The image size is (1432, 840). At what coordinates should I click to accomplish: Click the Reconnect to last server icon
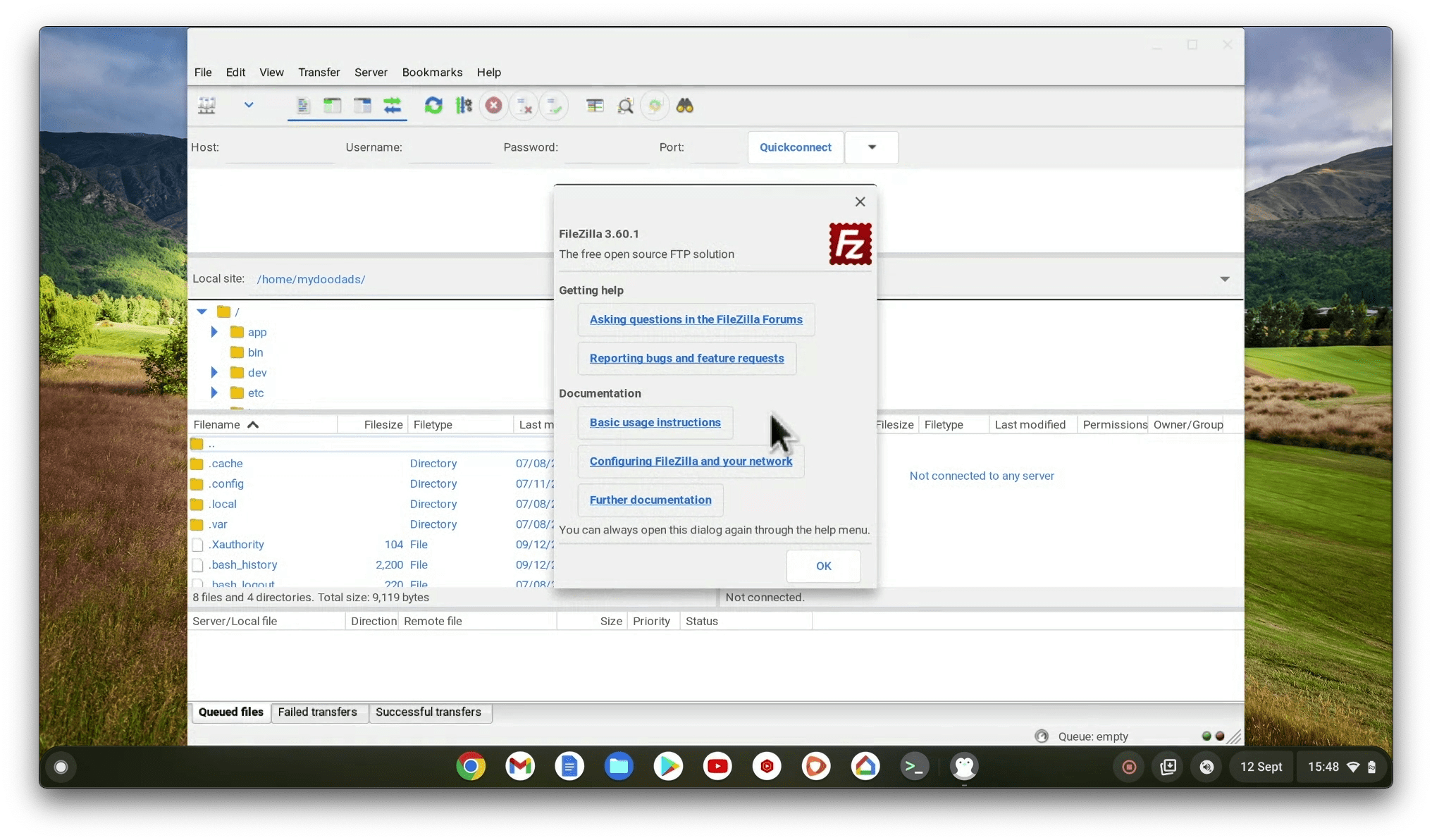555,106
